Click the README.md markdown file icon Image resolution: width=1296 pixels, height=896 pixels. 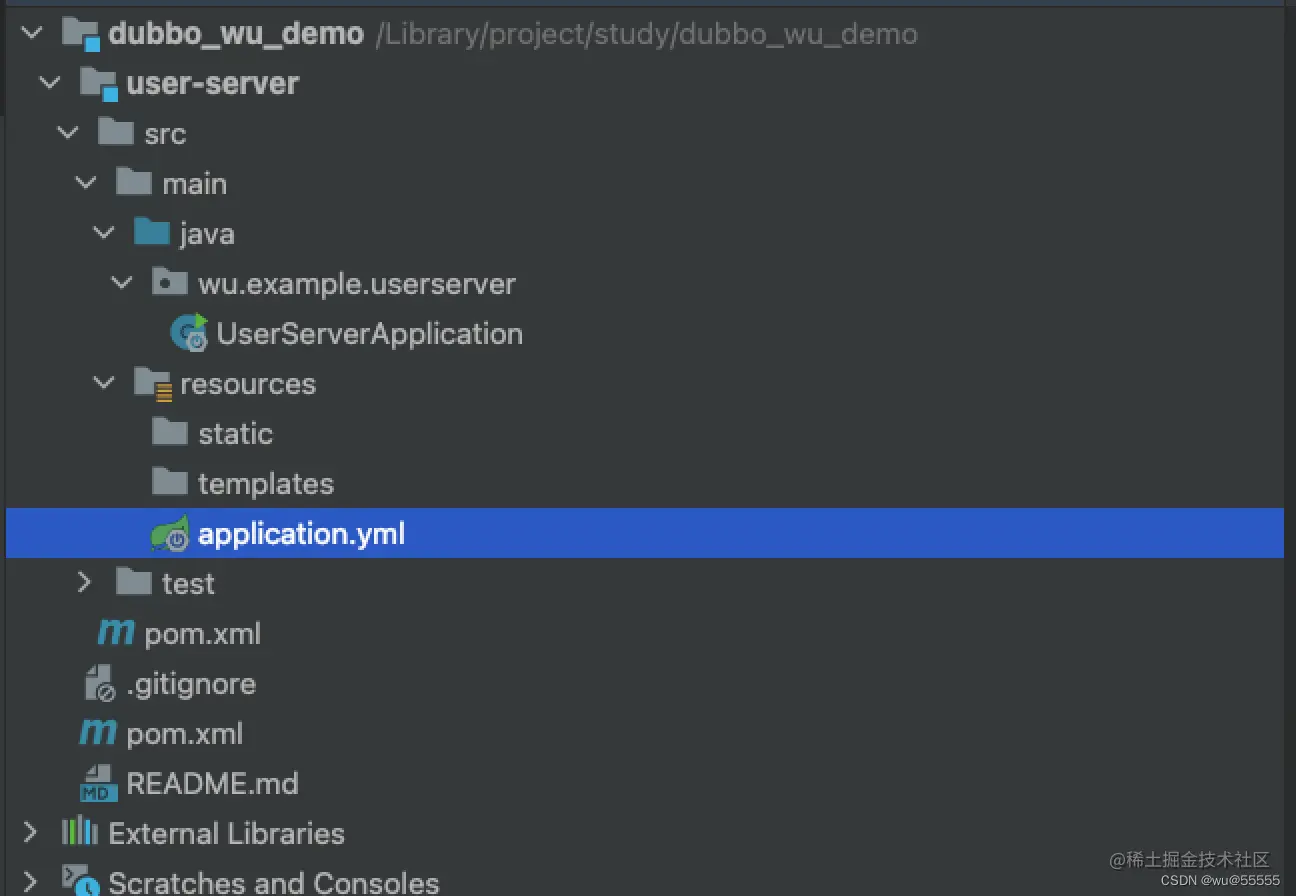pos(98,783)
